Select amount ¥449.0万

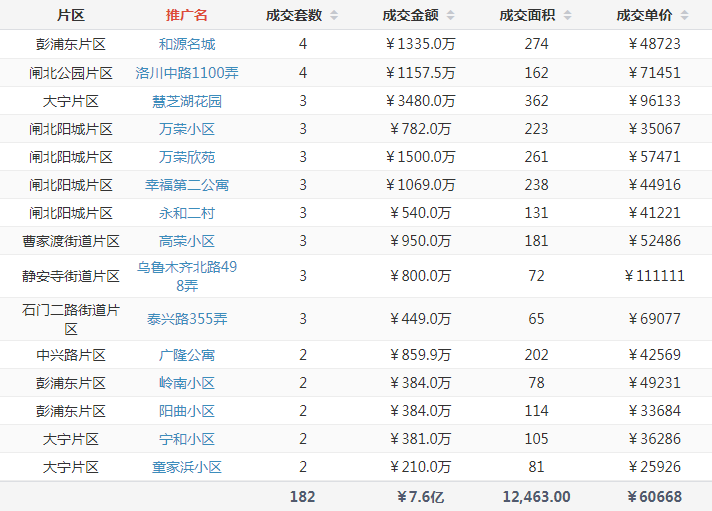point(420,319)
